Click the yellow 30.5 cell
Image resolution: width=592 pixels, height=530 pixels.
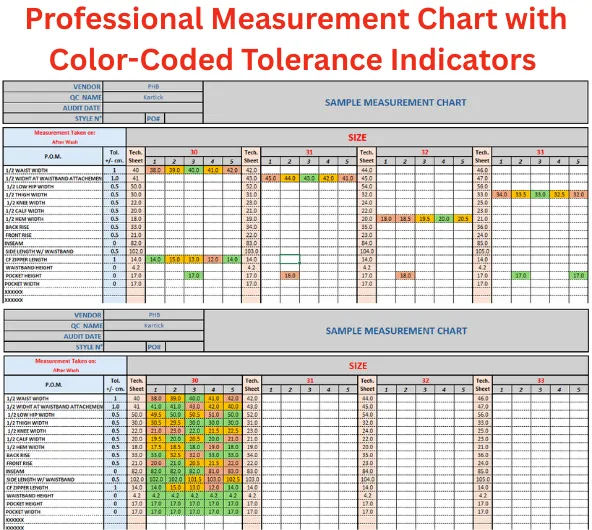[156, 423]
